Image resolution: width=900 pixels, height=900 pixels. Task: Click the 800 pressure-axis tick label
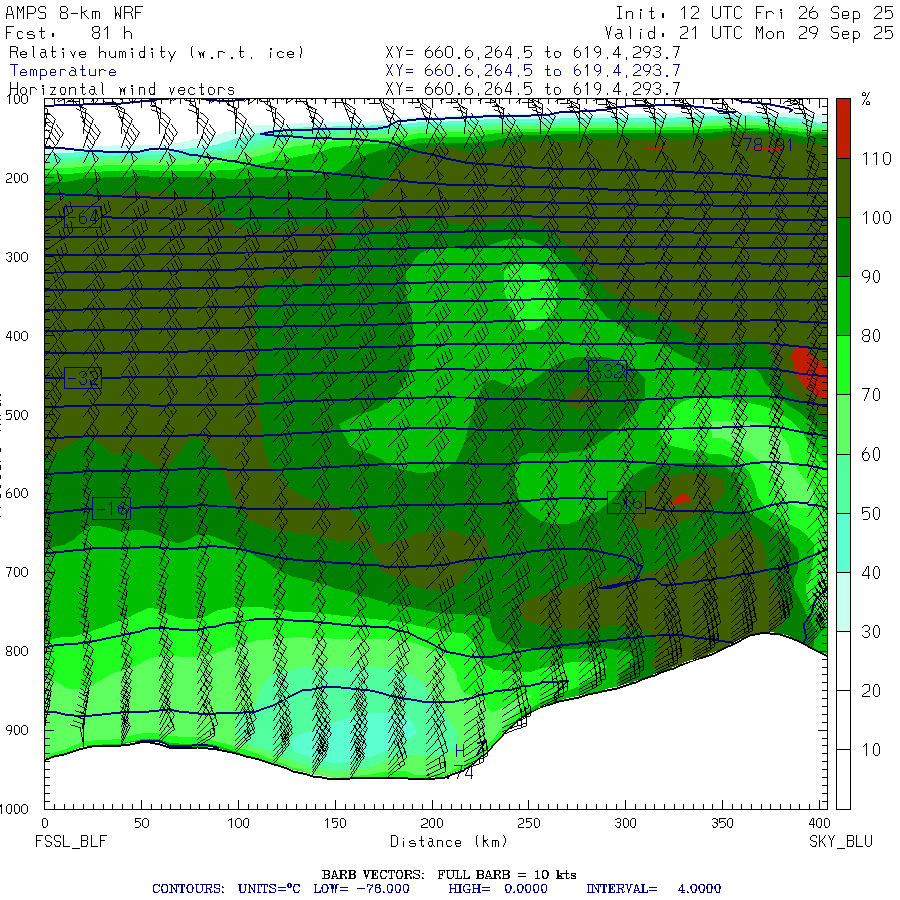[17, 651]
